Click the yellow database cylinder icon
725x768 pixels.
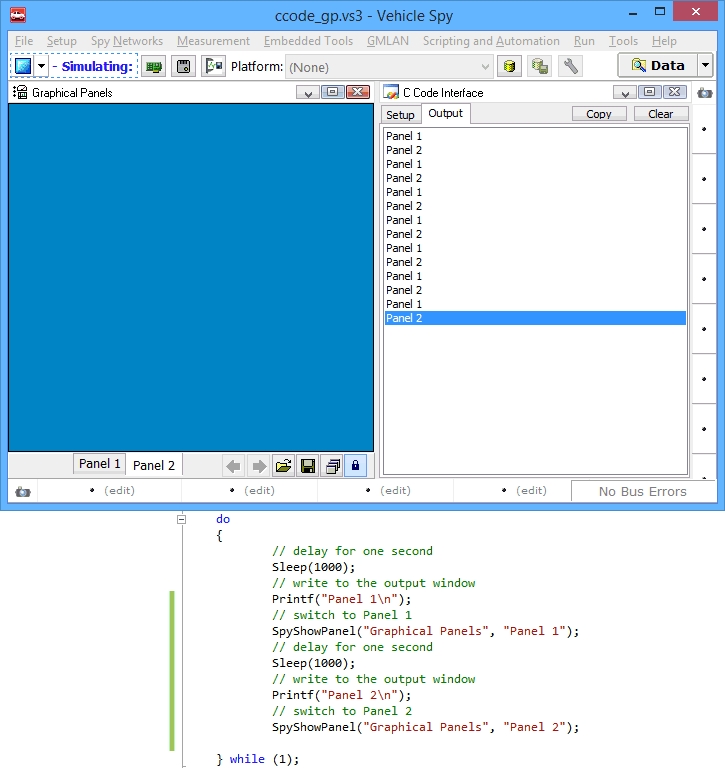click(509, 67)
